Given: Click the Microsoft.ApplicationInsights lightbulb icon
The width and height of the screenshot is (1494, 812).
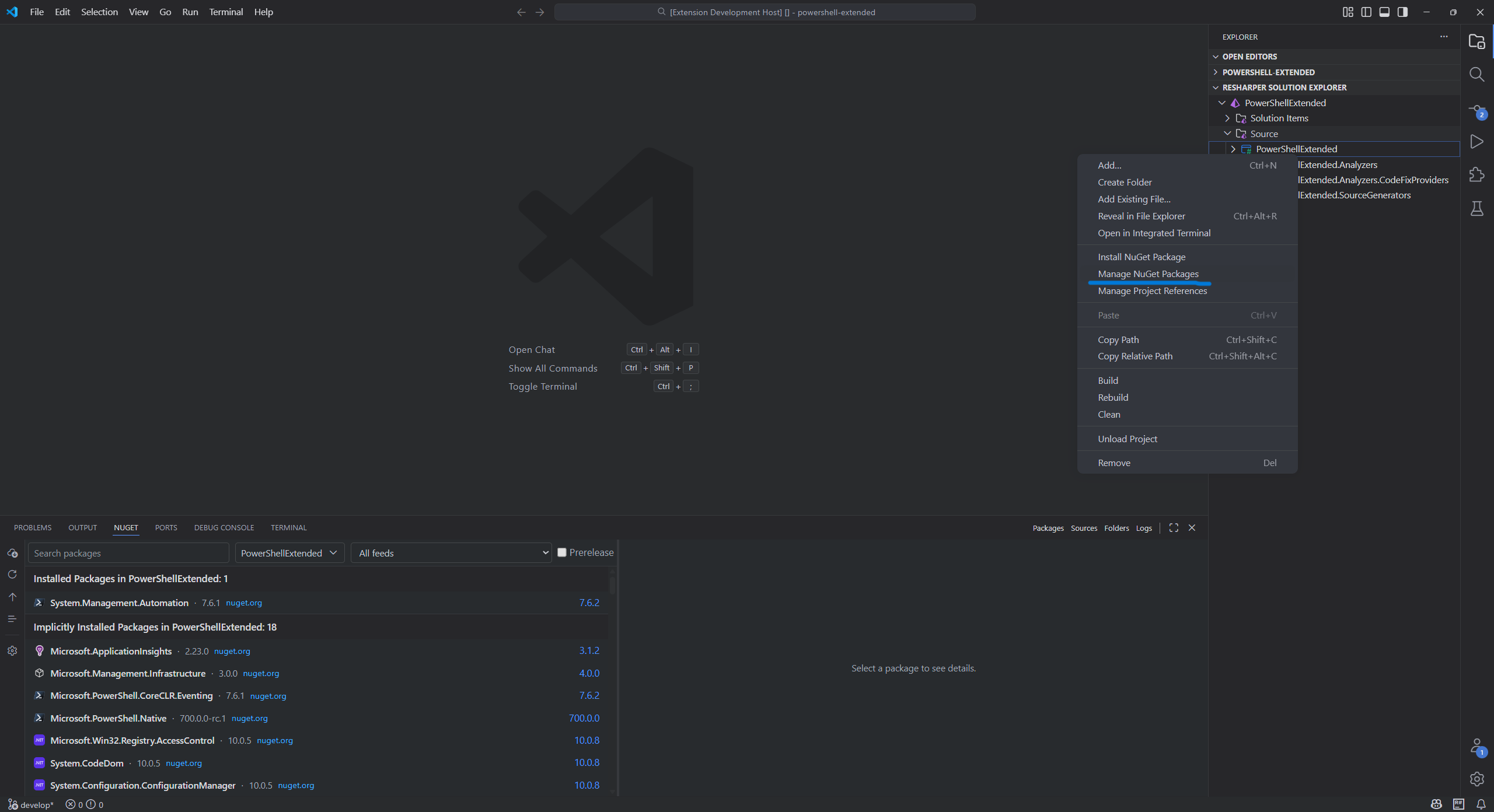Looking at the screenshot, I should point(39,651).
